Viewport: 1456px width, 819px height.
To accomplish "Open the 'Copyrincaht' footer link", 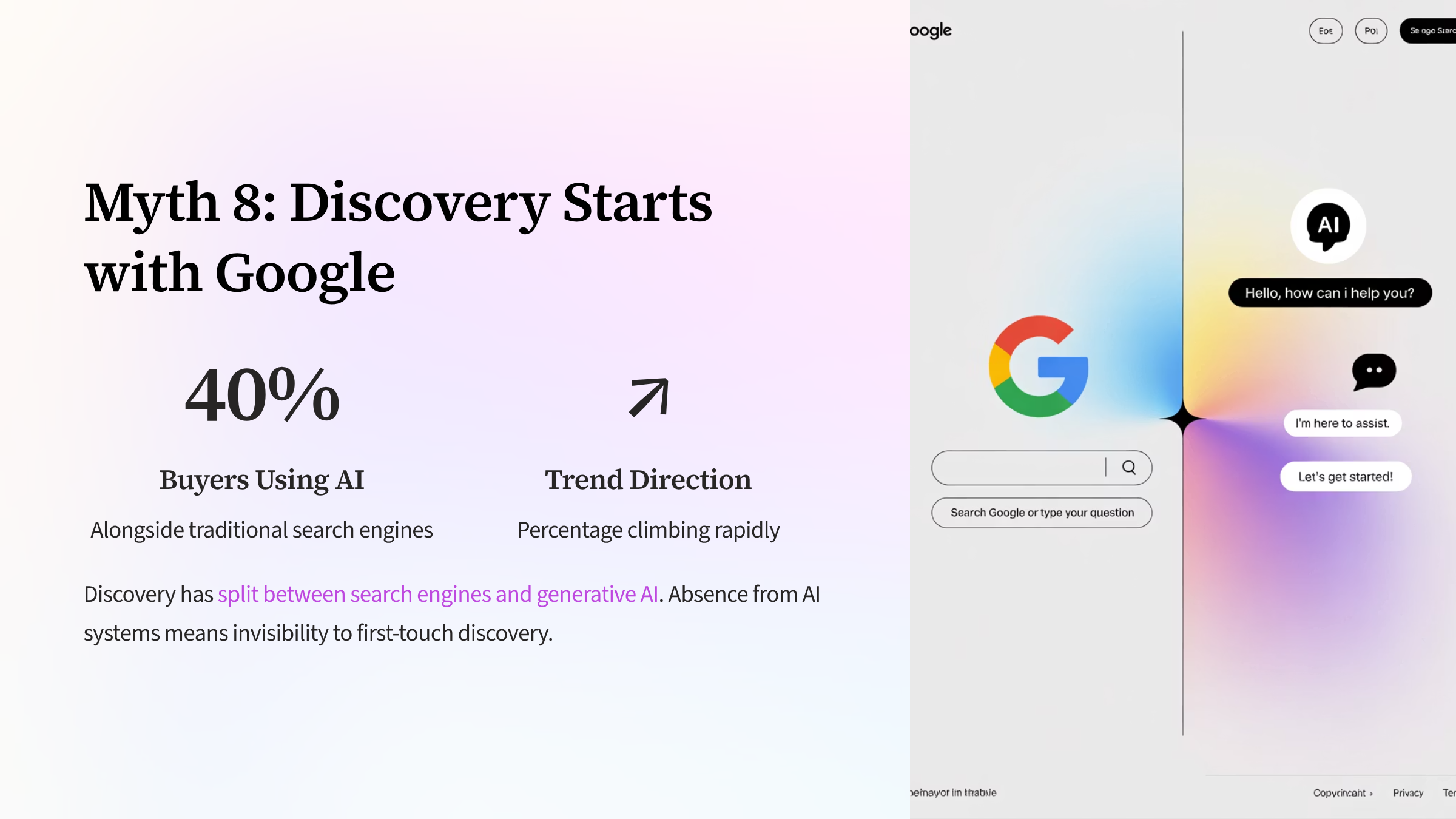I will (x=1343, y=793).
